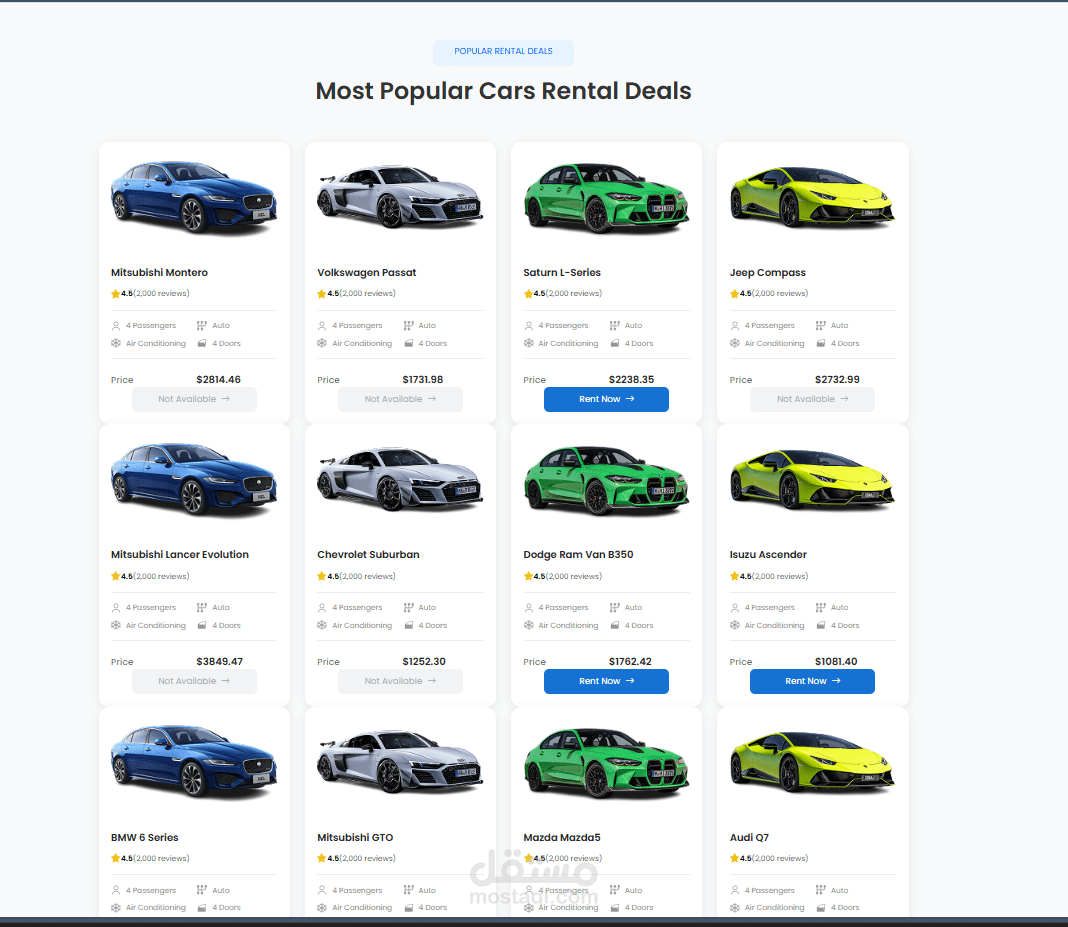Image resolution: width=1068 pixels, height=927 pixels.
Task: Click the Chevrolet Suburban title
Action: pos(368,554)
